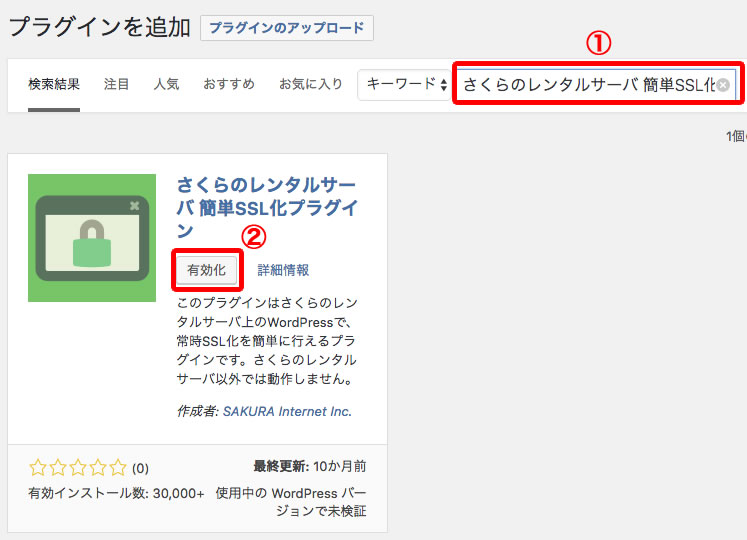Open さくらのレンタルサーバ 簡単SSL化プラグイン title link
The image size is (747, 540).
[267, 208]
